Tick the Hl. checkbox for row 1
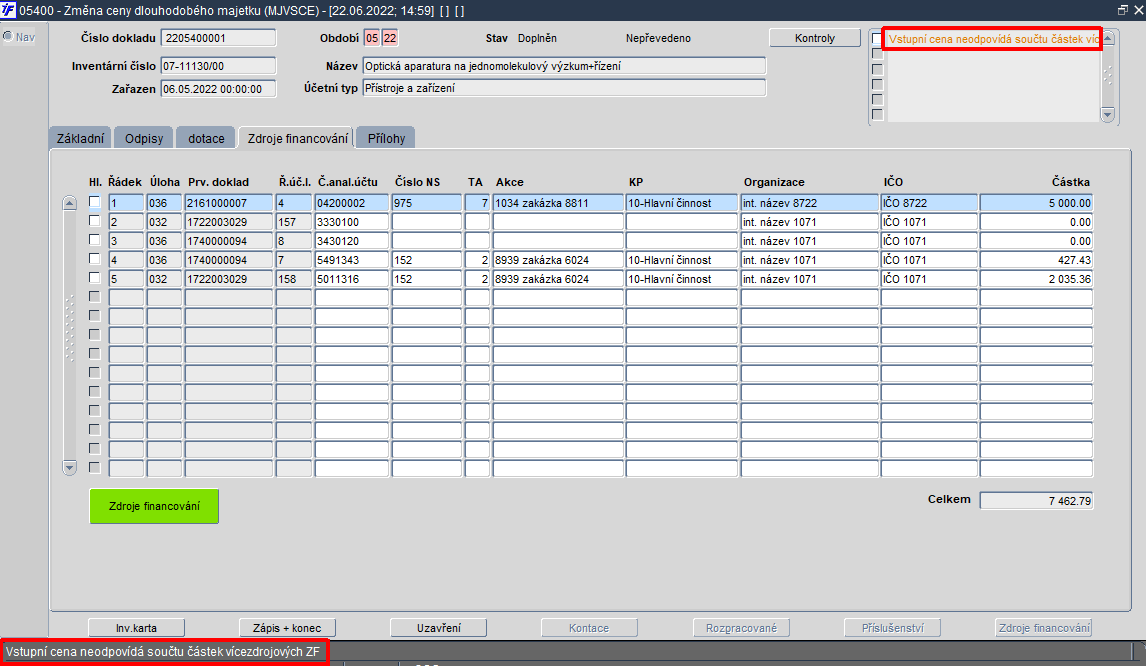Screen dimensions: 1146x666 click(x=94, y=202)
